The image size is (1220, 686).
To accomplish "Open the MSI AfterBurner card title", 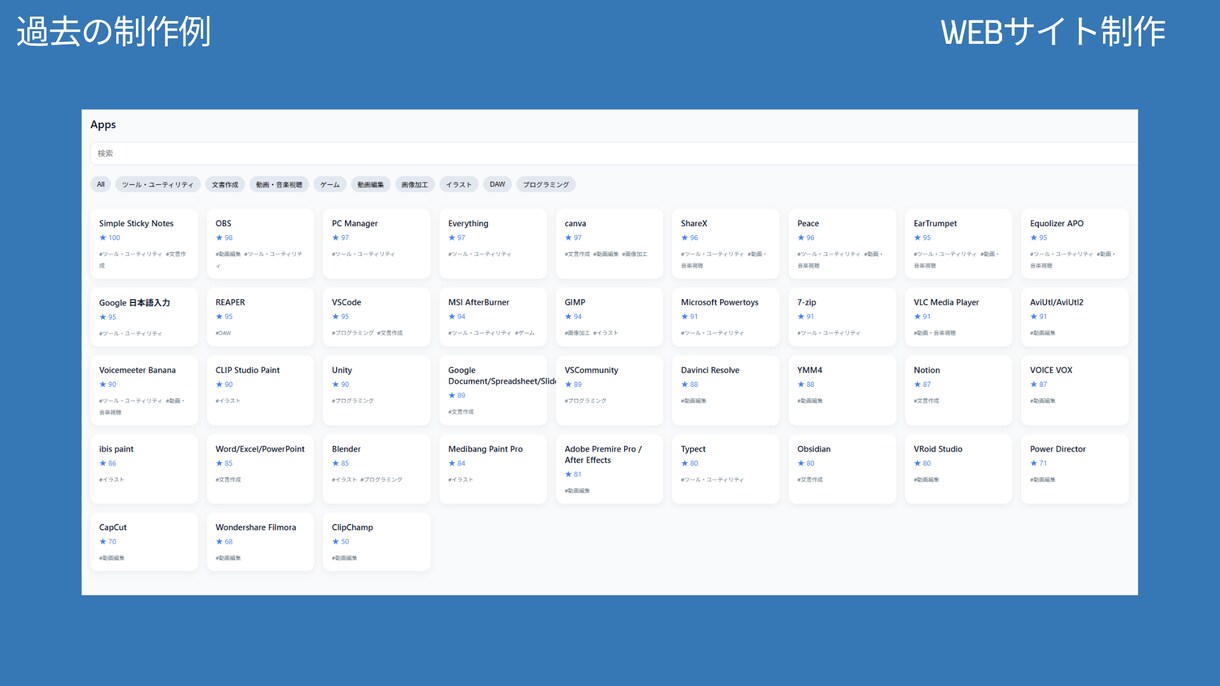I will 479,303.
